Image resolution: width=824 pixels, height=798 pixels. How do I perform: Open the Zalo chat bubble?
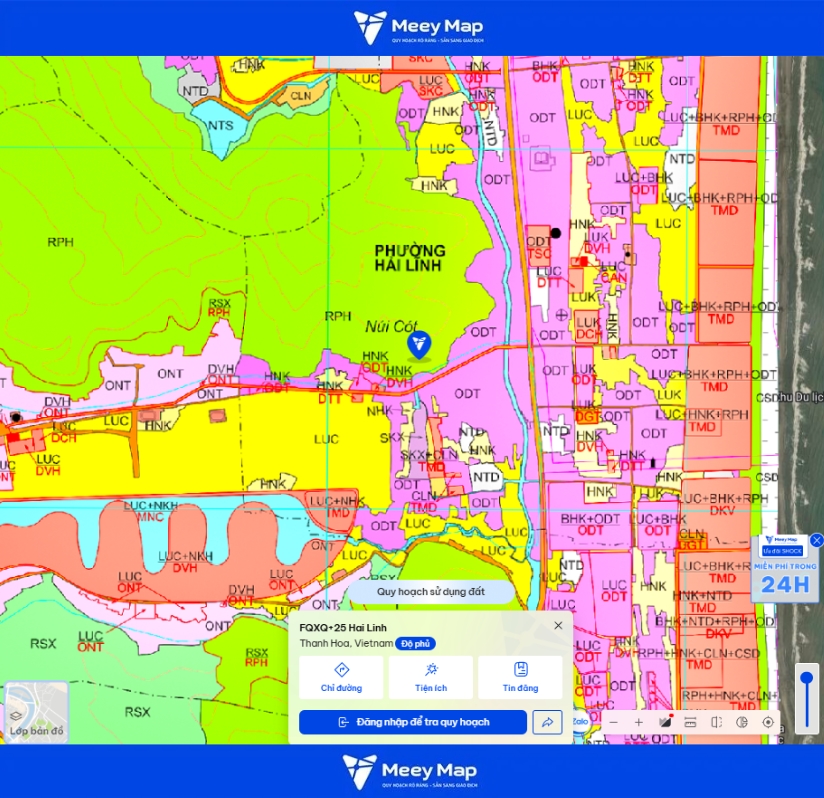pyautogui.click(x=580, y=721)
